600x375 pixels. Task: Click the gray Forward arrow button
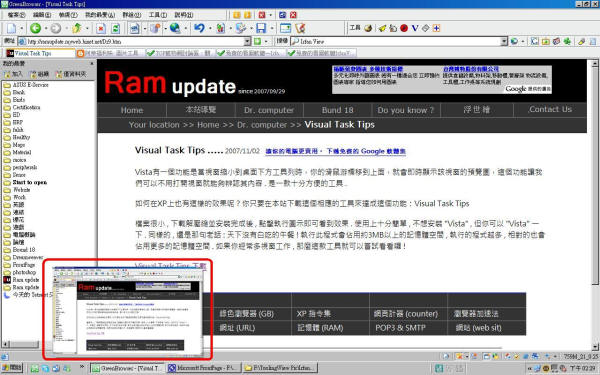56,28
